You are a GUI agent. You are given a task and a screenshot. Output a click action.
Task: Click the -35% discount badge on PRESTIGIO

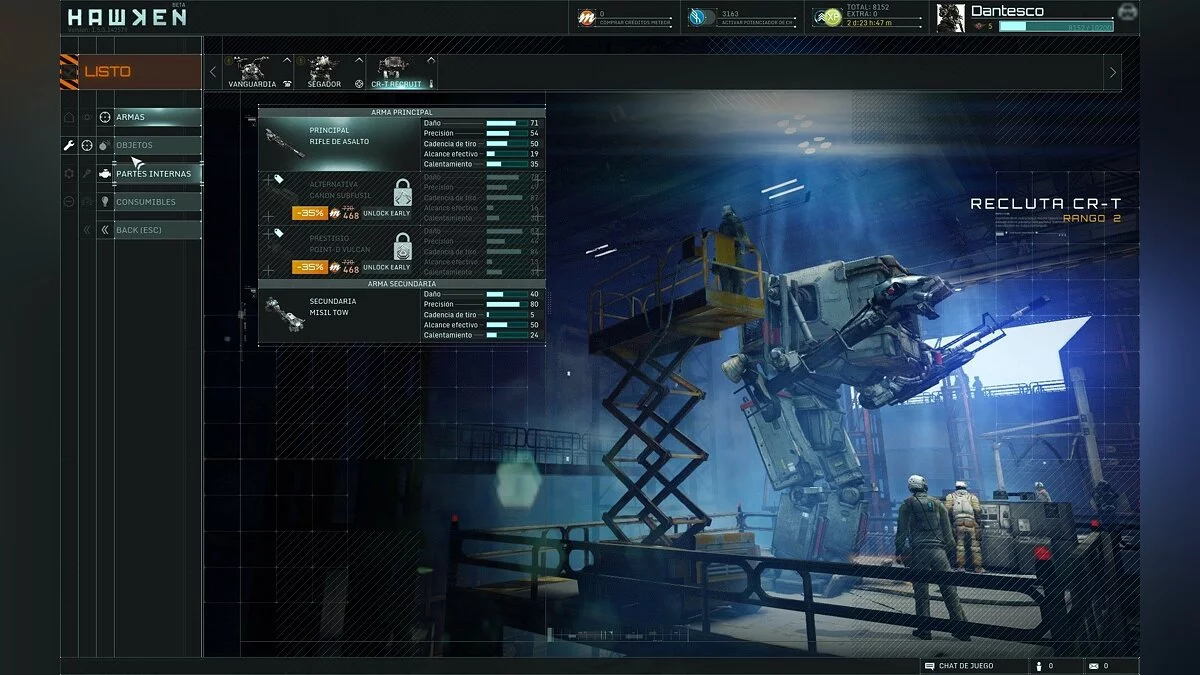coord(309,267)
